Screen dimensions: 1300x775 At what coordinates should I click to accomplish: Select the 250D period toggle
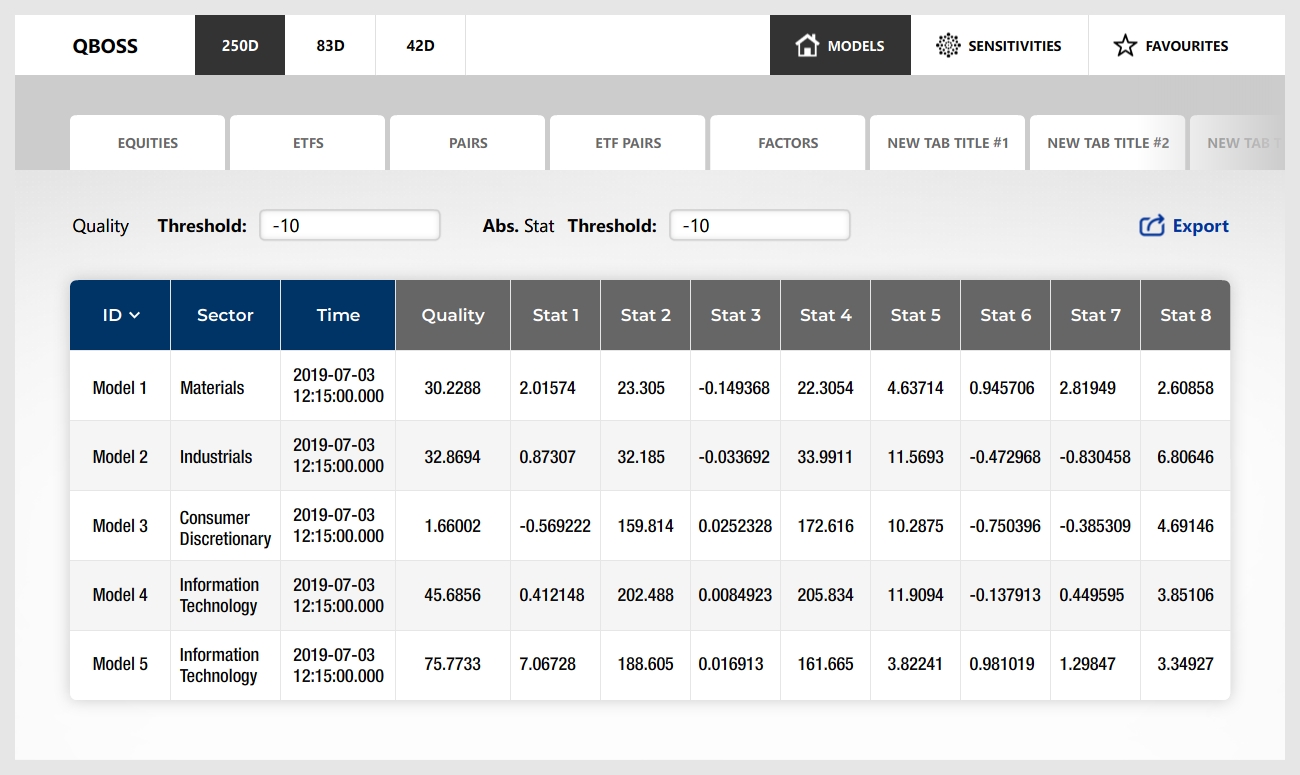pos(240,45)
